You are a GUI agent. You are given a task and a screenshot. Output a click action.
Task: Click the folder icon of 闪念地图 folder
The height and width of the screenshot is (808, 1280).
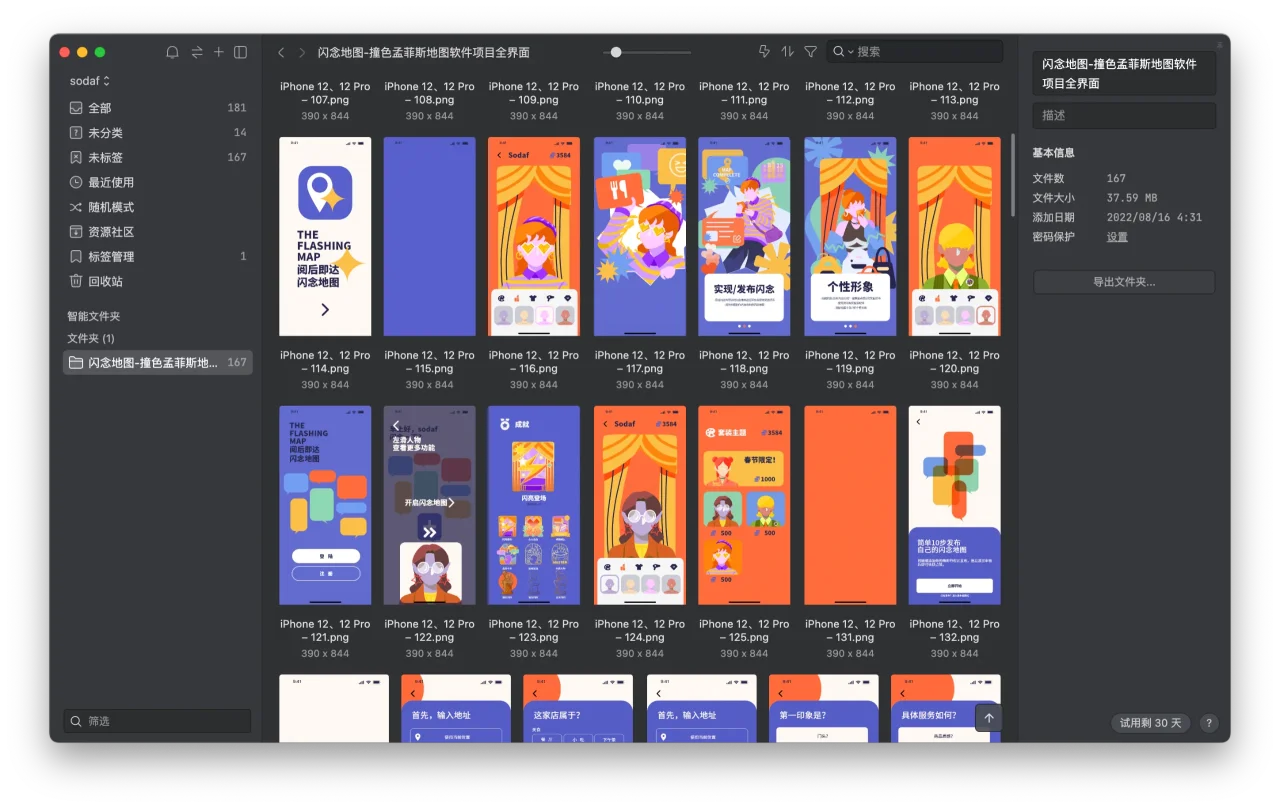pyautogui.click(x=76, y=363)
